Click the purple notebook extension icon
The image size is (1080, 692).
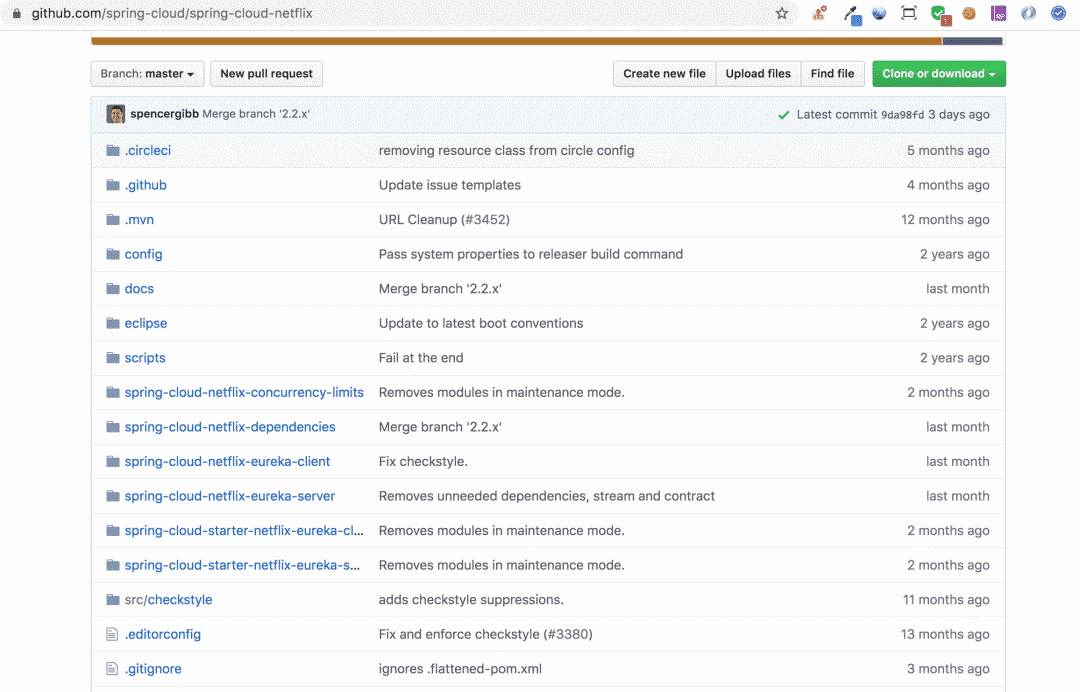[x=998, y=14]
